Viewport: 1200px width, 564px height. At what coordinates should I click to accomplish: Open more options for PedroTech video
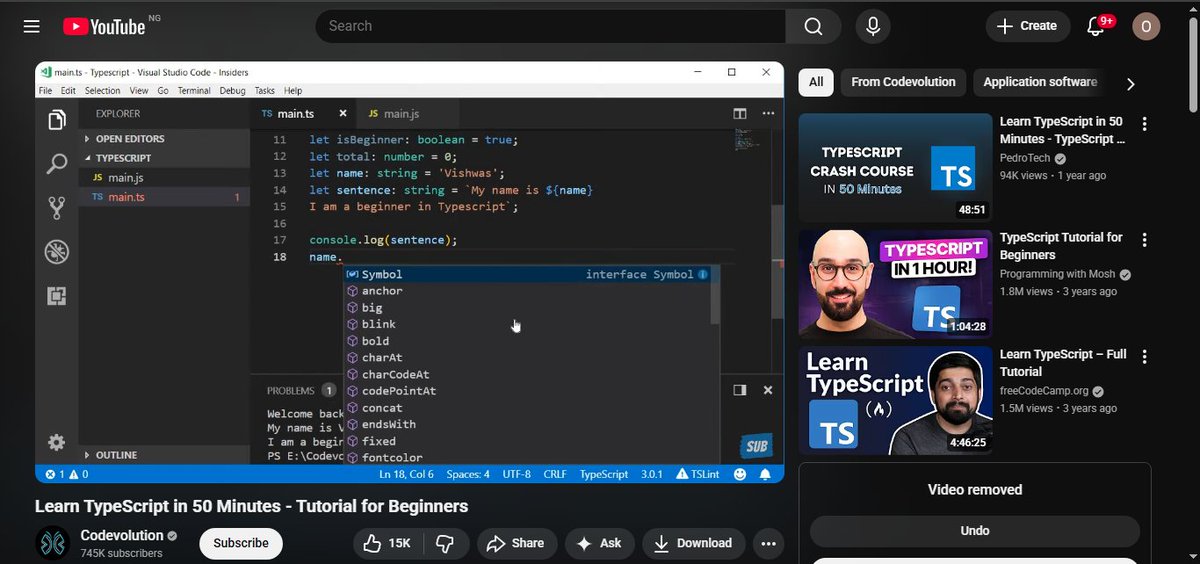click(x=1145, y=124)
